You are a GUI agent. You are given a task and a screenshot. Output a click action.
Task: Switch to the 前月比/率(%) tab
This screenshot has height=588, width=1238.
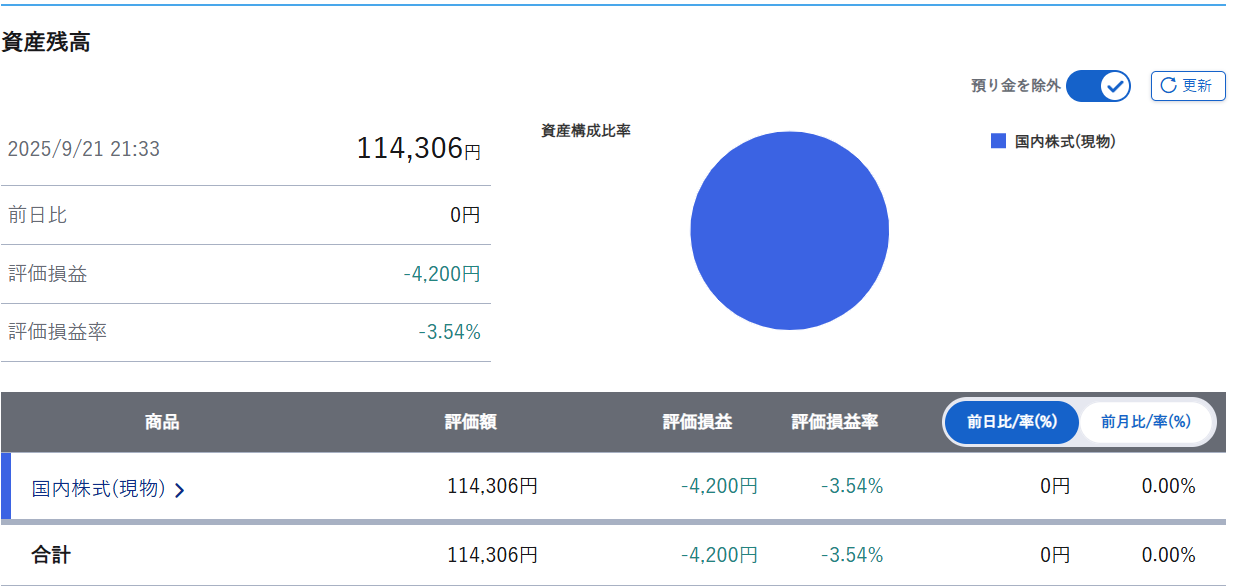1146,422
